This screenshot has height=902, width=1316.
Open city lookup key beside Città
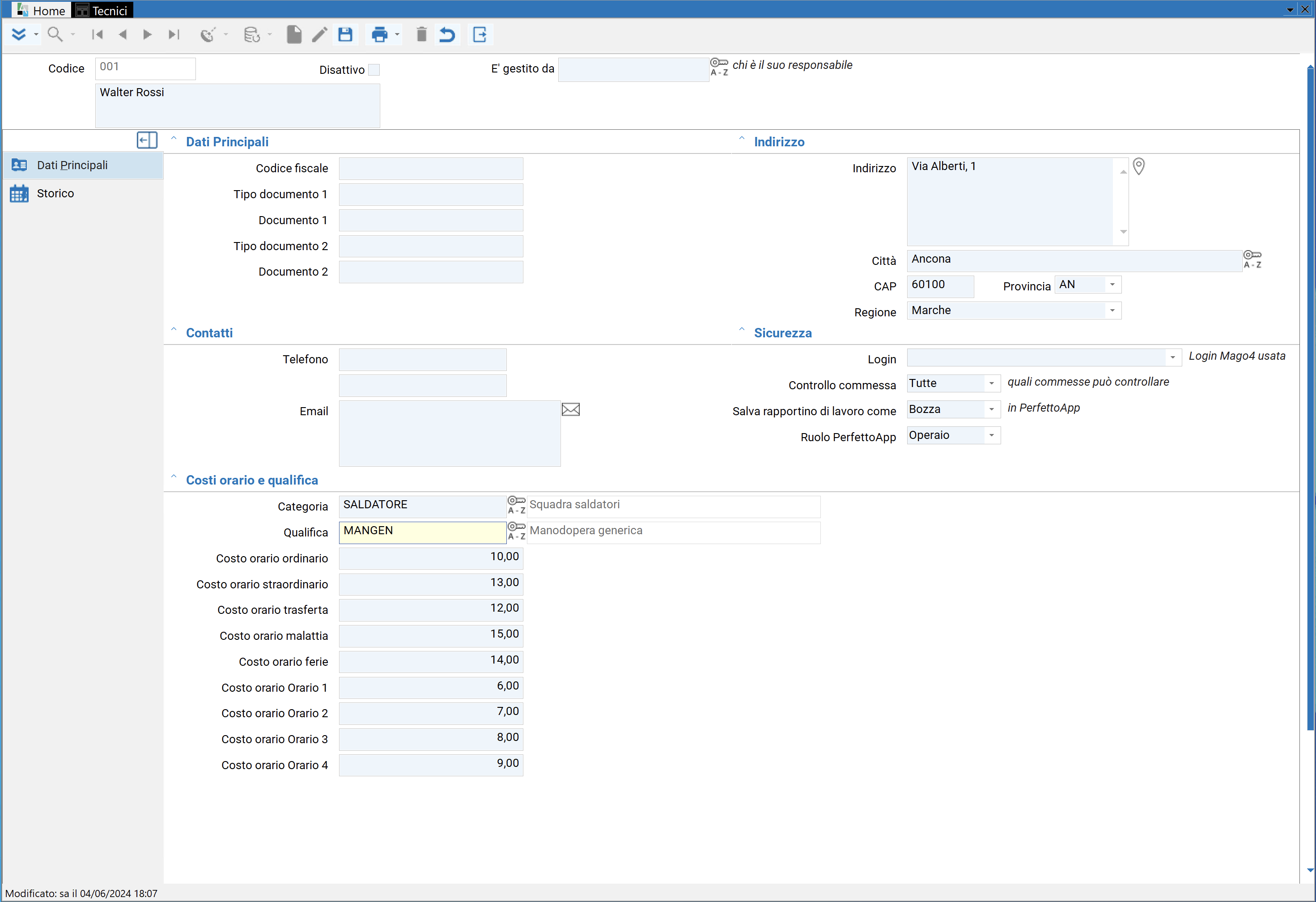pyautogui.click(x=1252, y=260)
